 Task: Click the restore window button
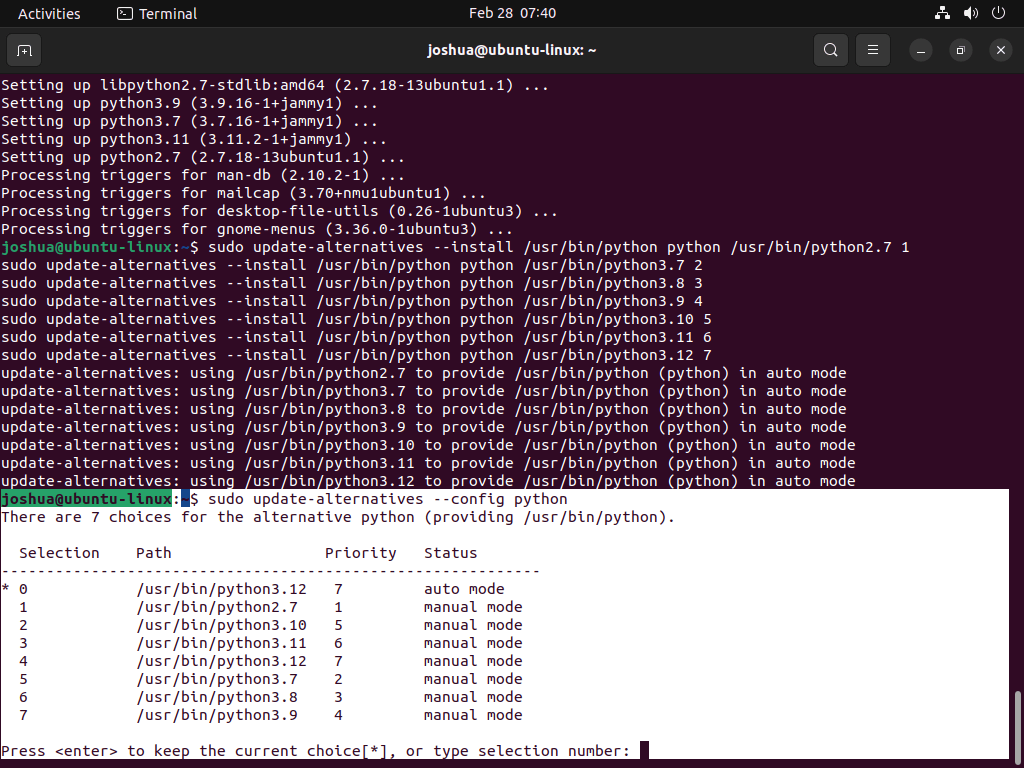coord(960,50)
